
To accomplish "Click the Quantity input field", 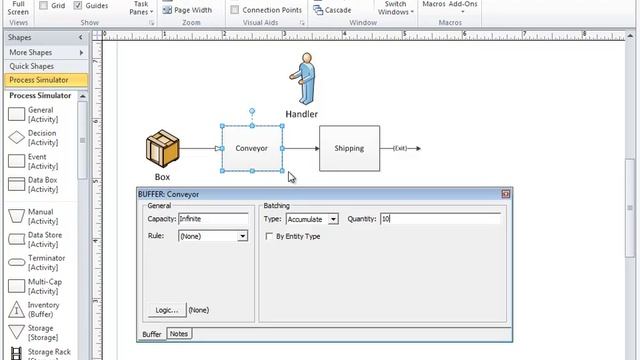I will pos(440,219).
